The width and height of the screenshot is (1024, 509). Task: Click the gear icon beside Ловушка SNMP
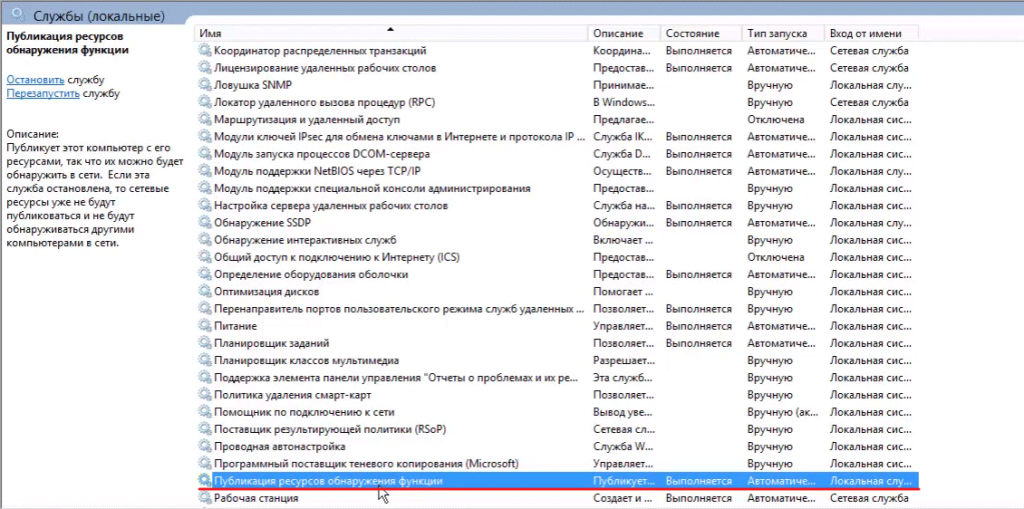point(205,85)
